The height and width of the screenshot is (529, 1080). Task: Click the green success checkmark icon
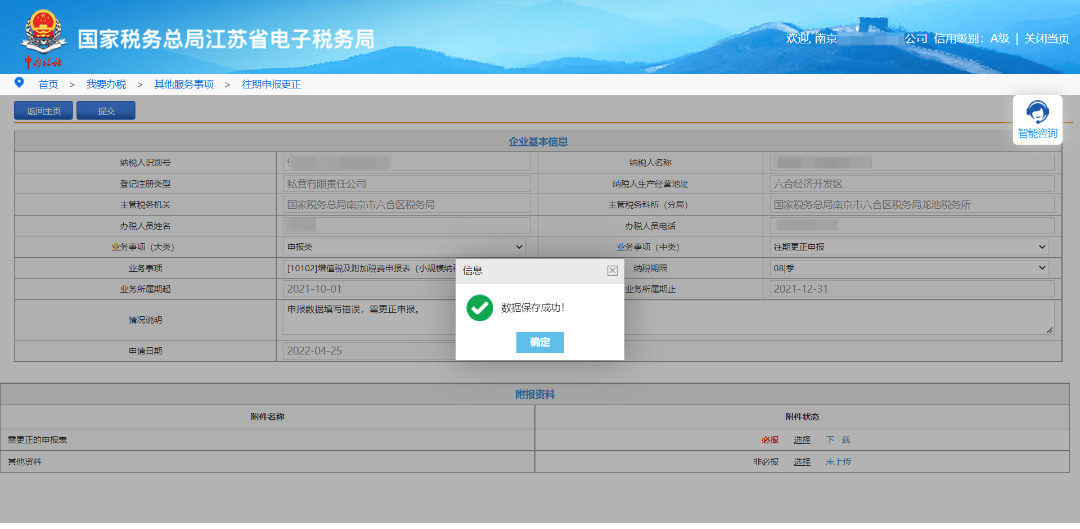[480, 308]
